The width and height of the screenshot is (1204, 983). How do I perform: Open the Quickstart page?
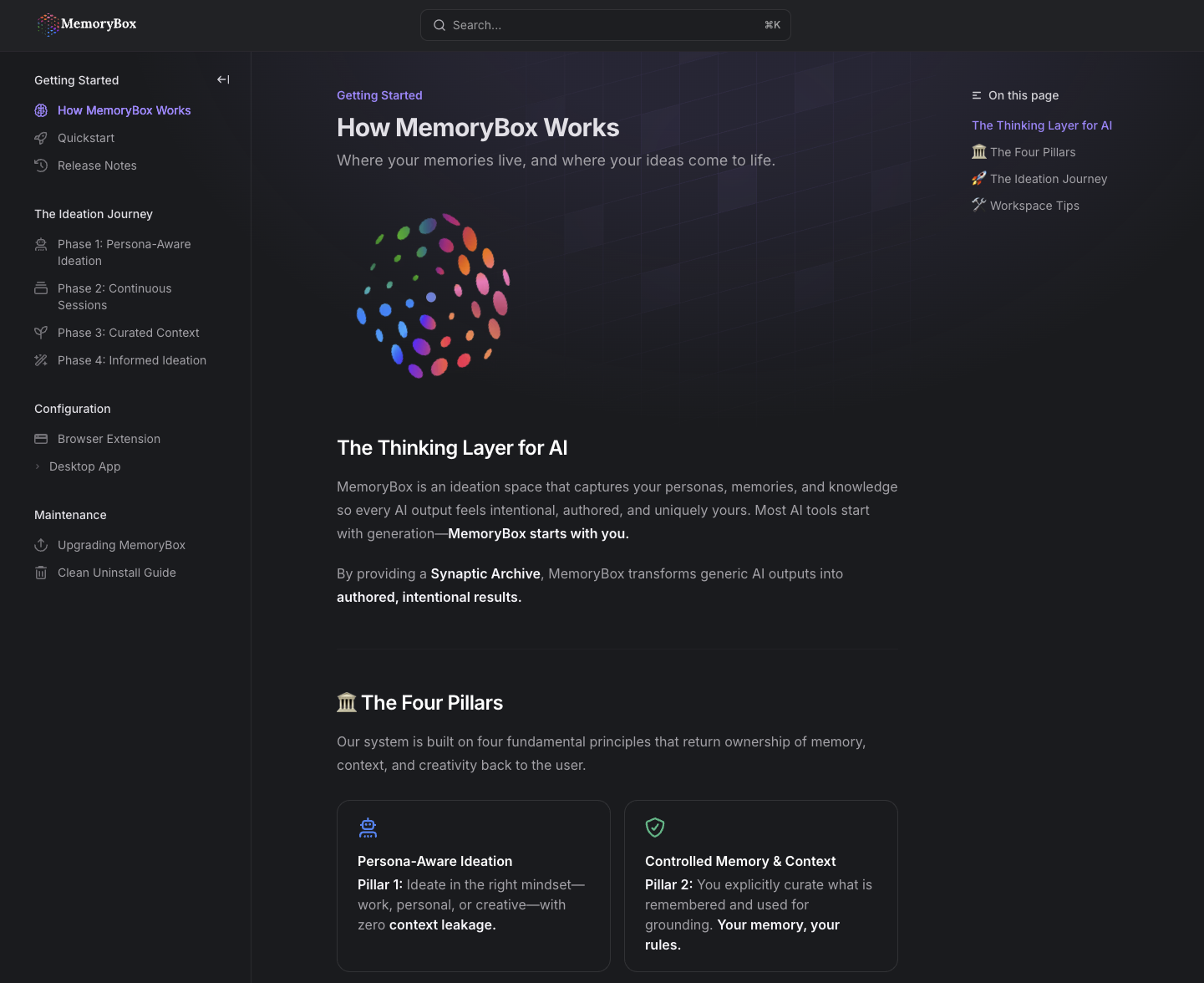pyautogui.click(x=86, y=138)
